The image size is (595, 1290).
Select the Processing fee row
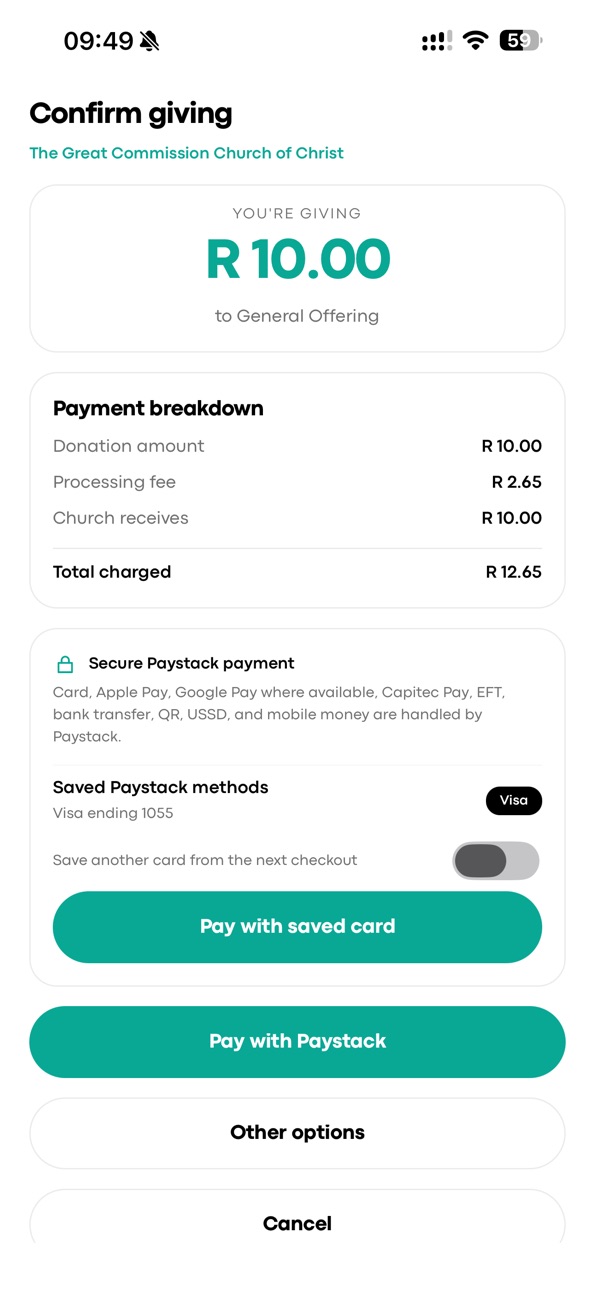click(297, 482)
